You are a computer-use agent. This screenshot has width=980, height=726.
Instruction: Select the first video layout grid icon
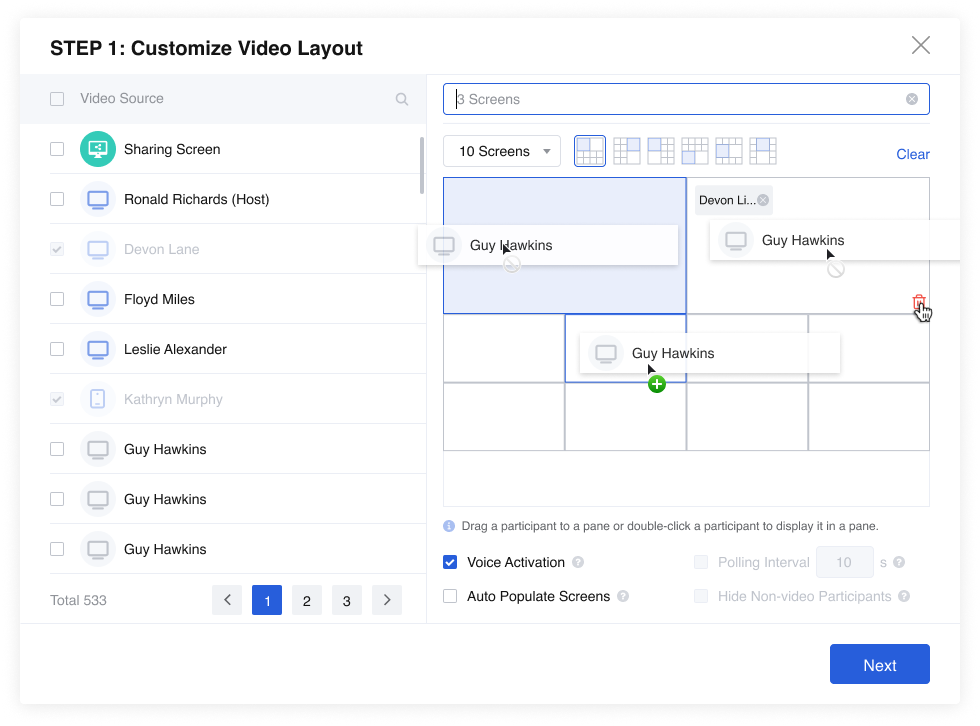click(590, 151)
